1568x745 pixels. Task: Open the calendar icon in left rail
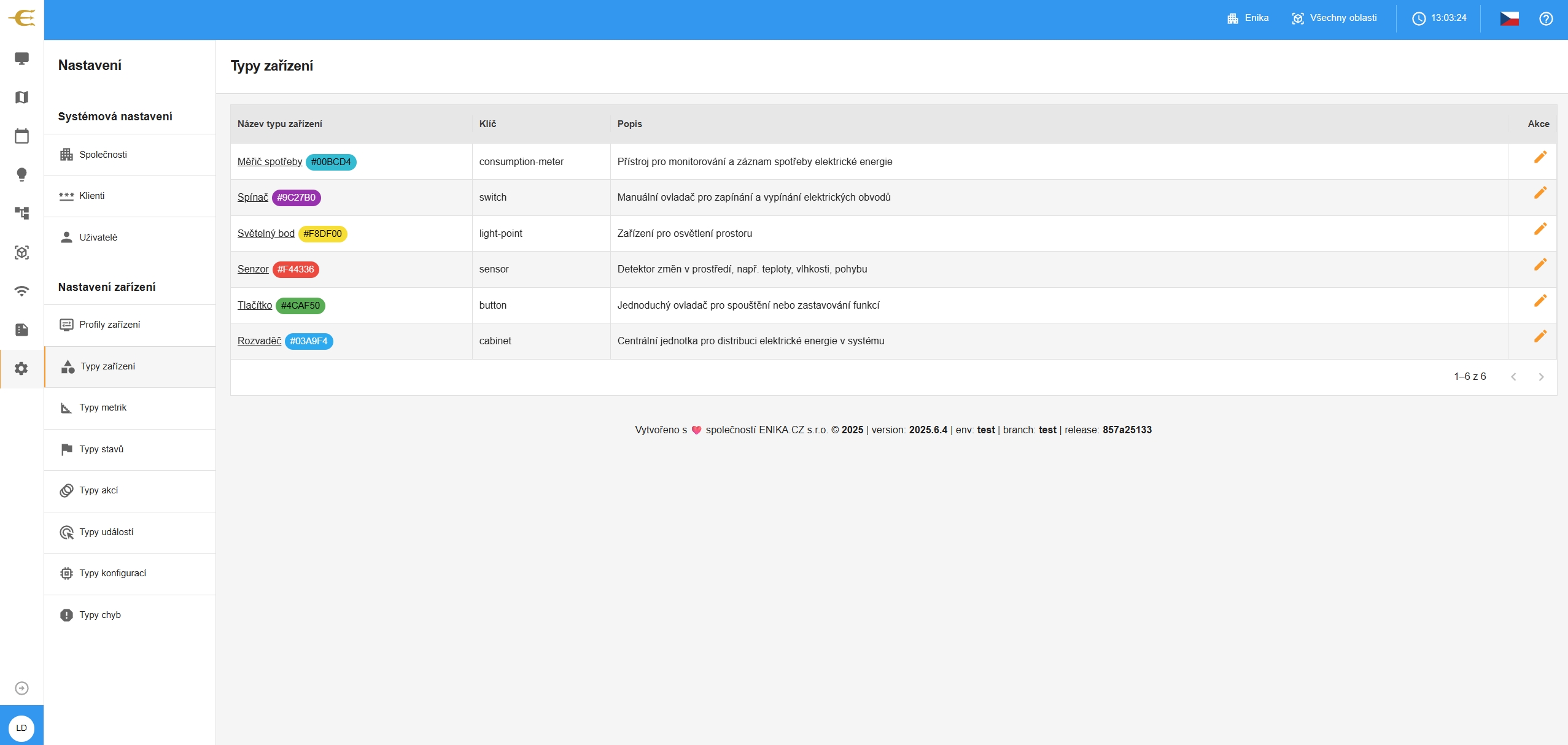[x=21, y=136]
